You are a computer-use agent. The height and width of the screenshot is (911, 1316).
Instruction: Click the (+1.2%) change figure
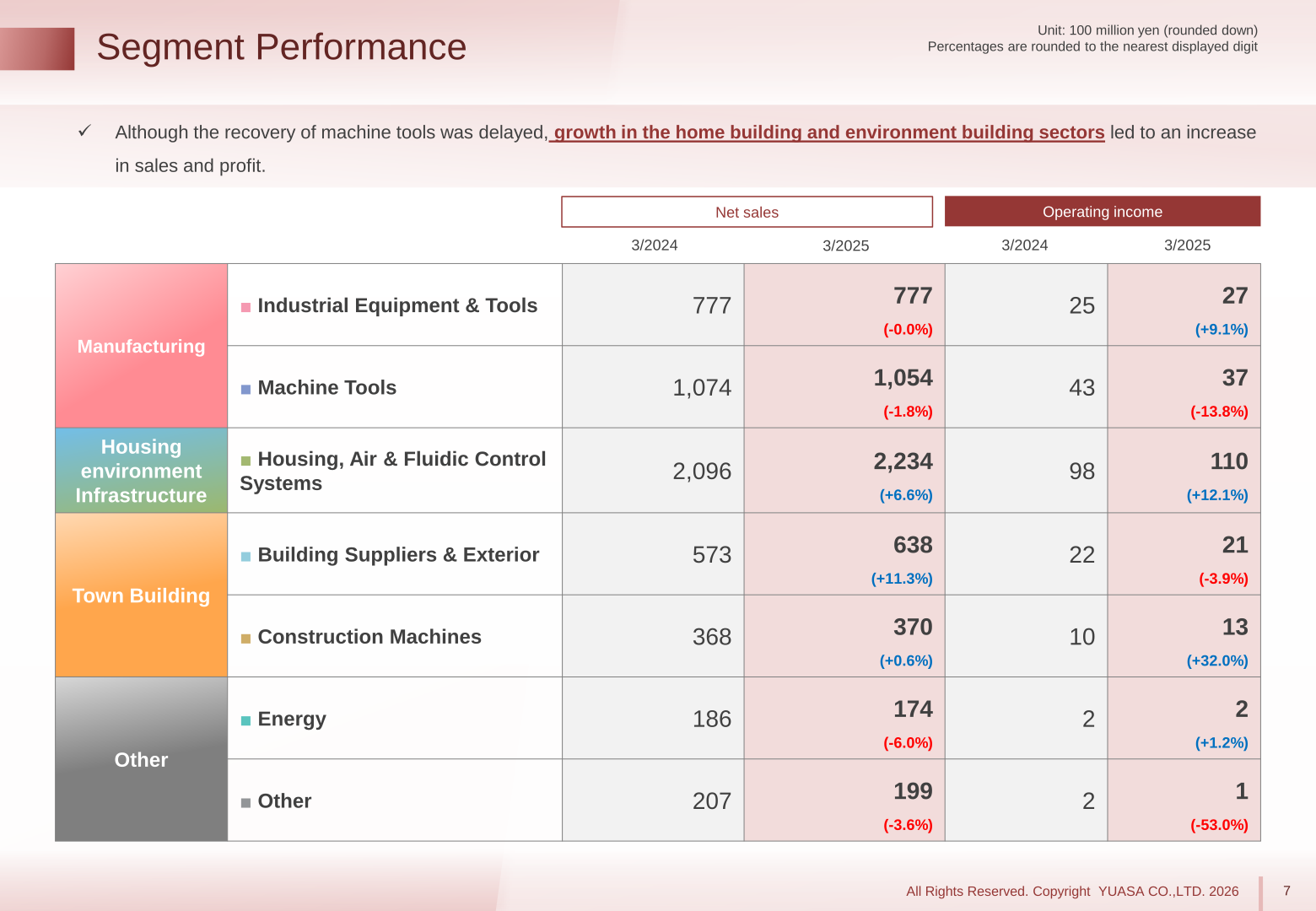[x=1222, y=743]
